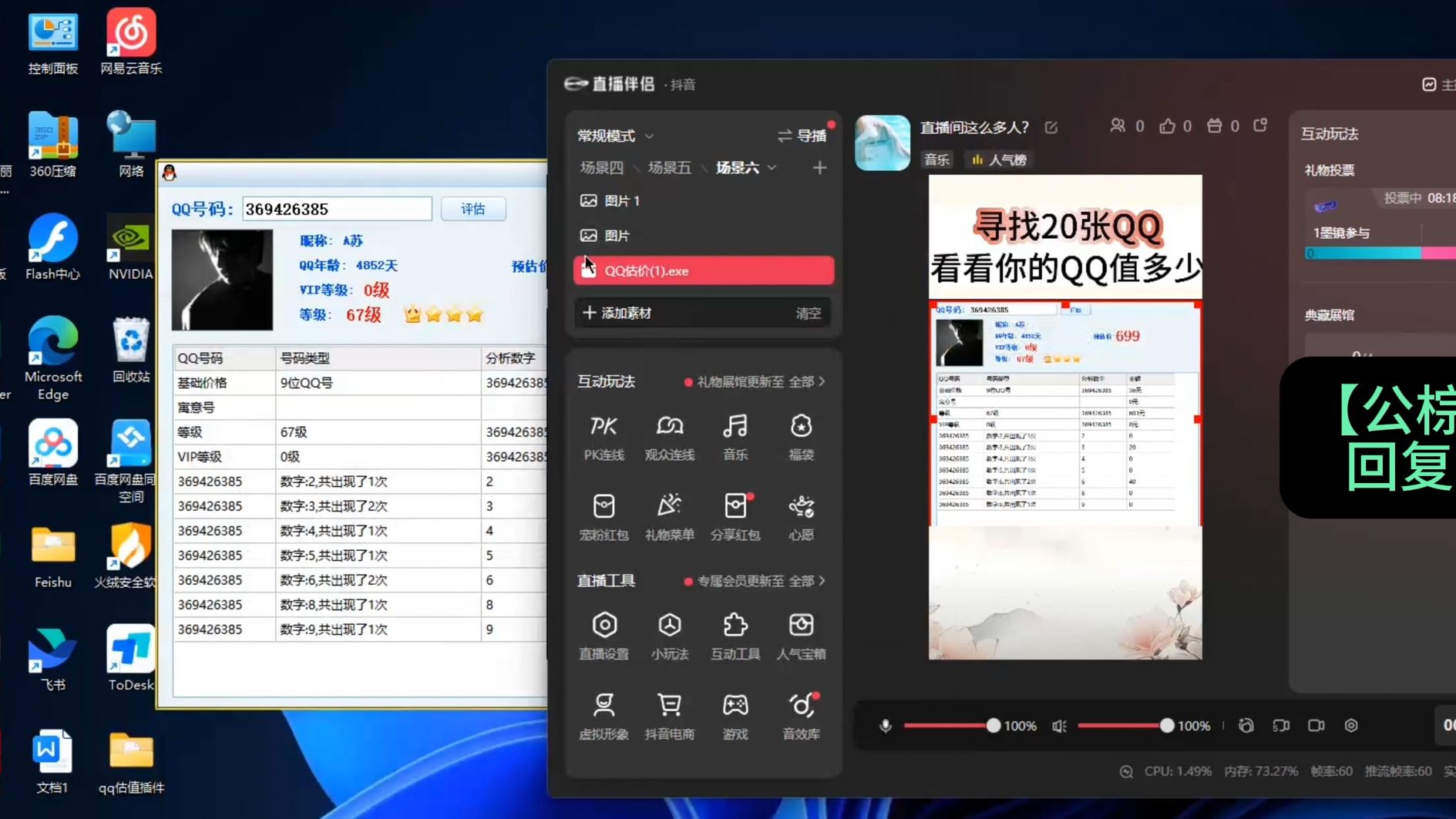Click the share icon beside gift count
This screenshot has height=819, width=1456.
click(1261, 126)
